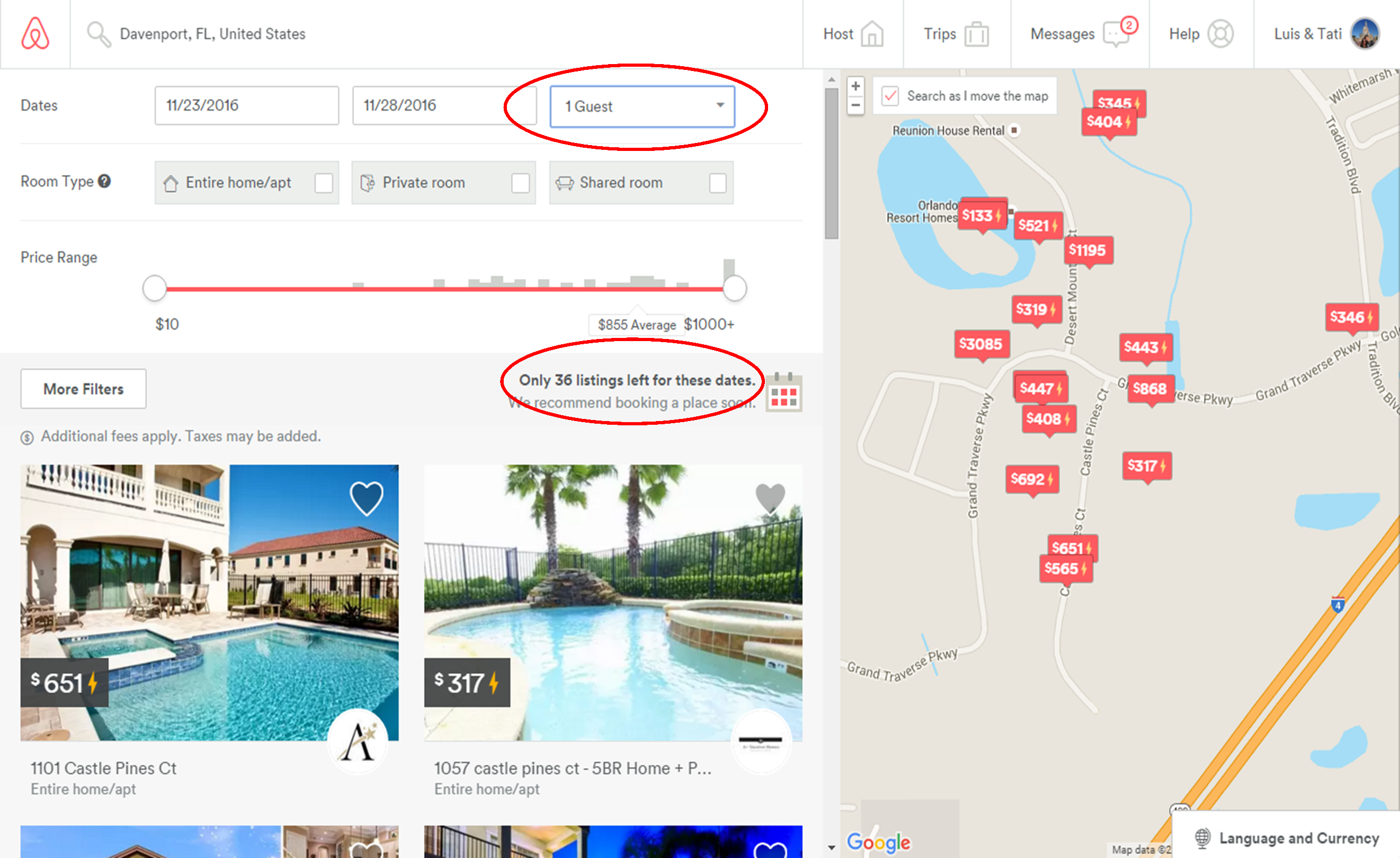1400x858 pixels.
Task: Click the Room Type help question mark icon
Action: (x=104, y=181)
